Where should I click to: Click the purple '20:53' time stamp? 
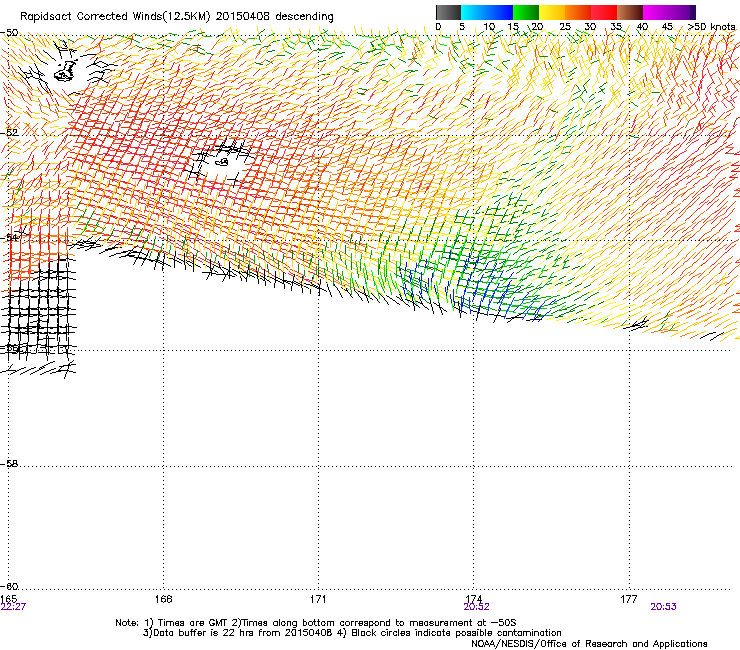coord(663,607)
